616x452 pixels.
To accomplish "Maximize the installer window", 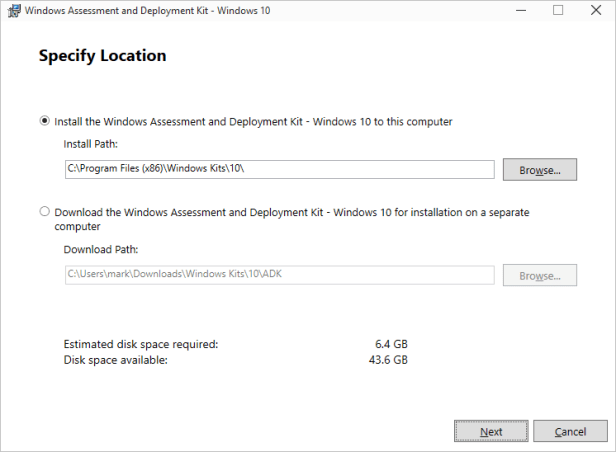I will (558, 11).
